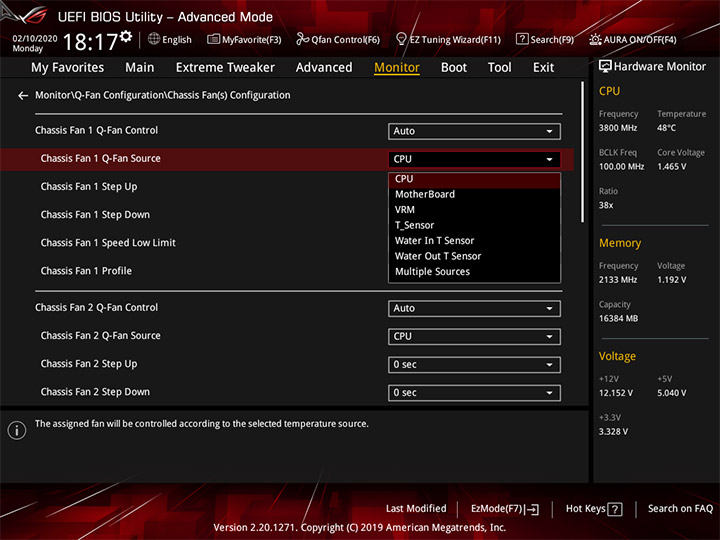
Task: Click core voltage value 1.465 V
Action: point(671,167)
